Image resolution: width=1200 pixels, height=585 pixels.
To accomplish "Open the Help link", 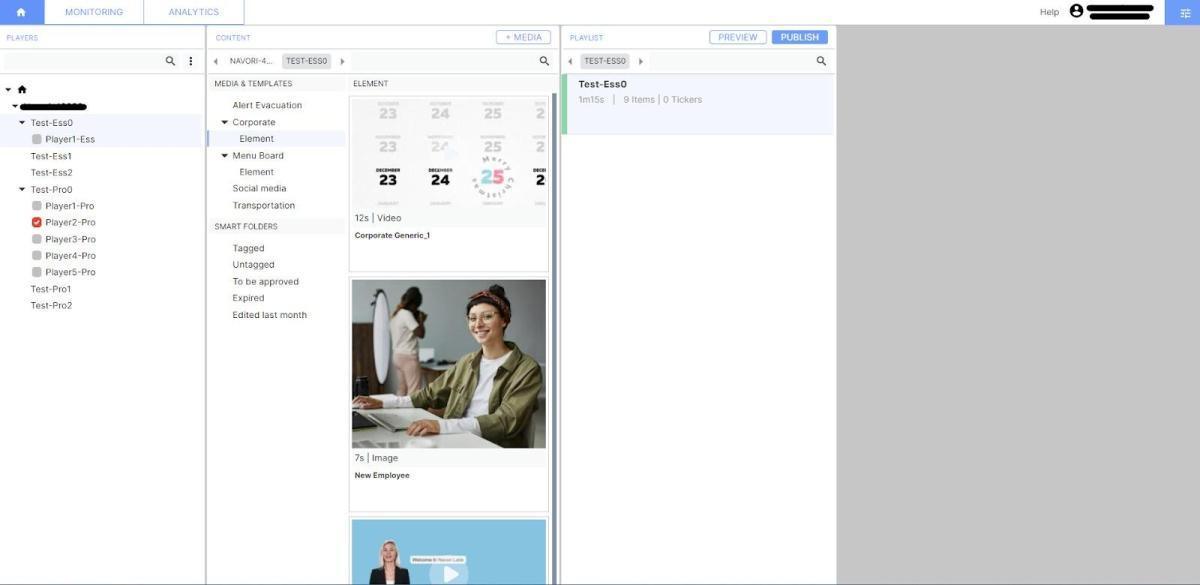I will click(x=1049, y=12).
